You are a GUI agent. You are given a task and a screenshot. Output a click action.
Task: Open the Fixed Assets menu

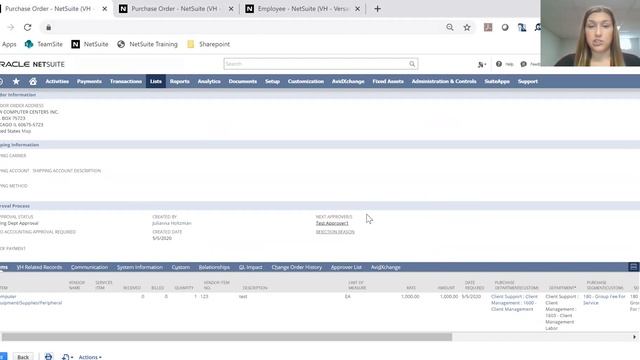click(388, 81)
